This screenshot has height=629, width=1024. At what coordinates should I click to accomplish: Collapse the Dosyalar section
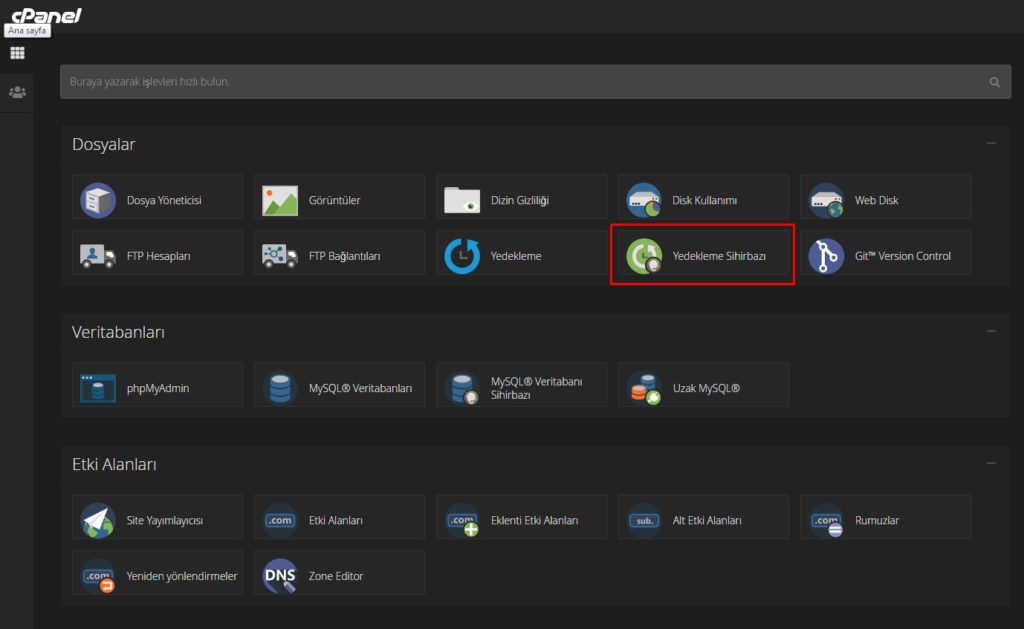pyautogui.click(x=991, y=143)
